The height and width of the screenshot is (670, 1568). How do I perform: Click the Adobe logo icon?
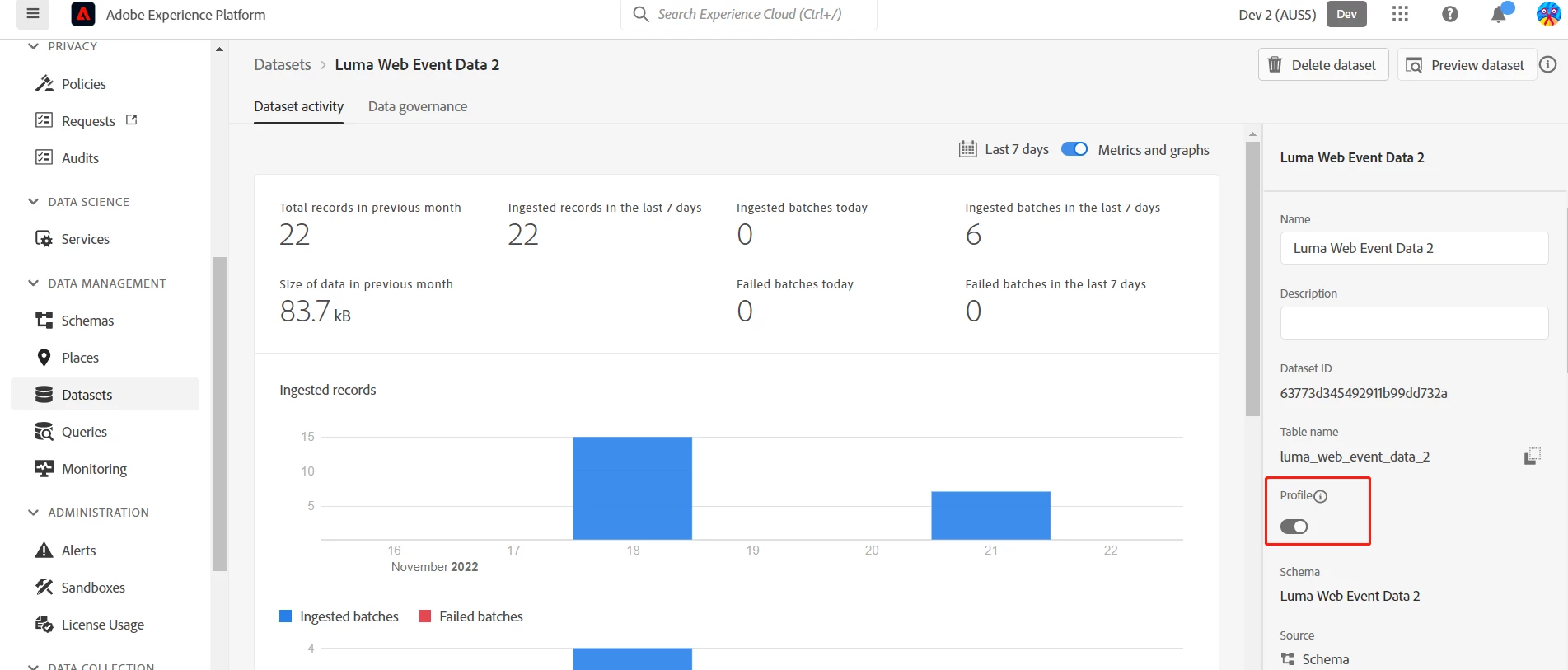click(82, 14)
